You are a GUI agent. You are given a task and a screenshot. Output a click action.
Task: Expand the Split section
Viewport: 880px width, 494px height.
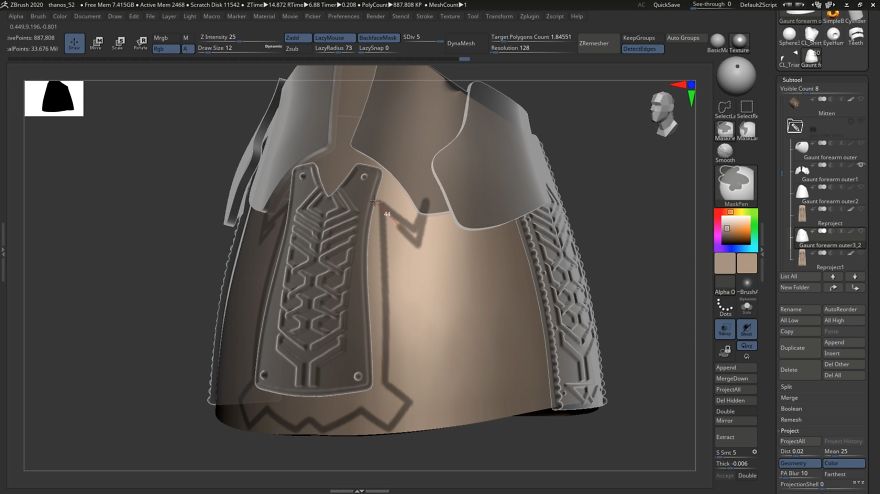pyautogui.click(x=786, y=387)
